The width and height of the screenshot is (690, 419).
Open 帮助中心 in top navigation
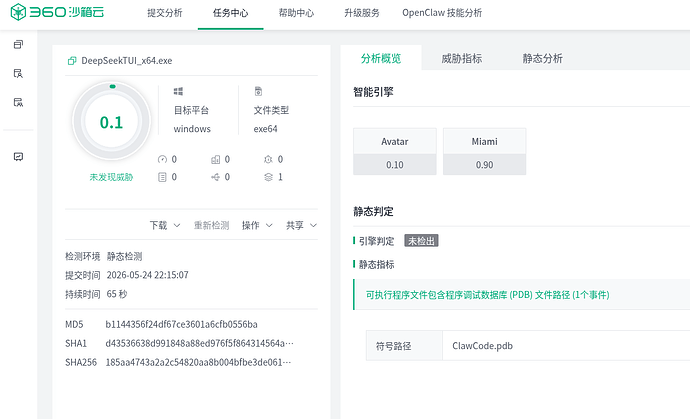296,13
